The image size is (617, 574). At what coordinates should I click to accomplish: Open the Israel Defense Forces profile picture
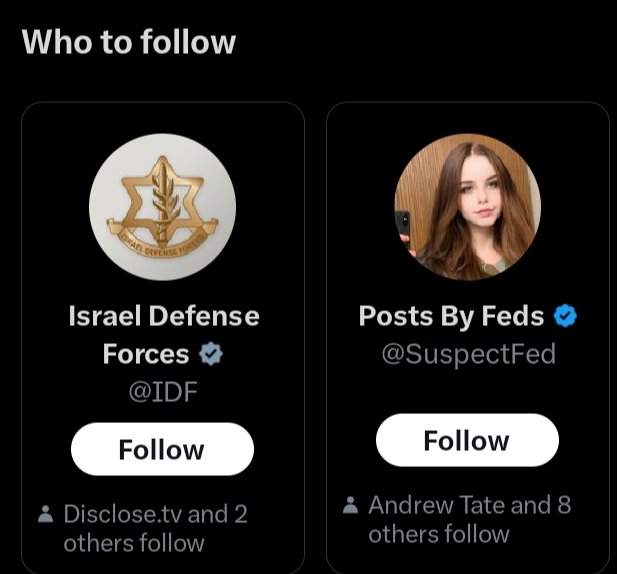(163, 207)
